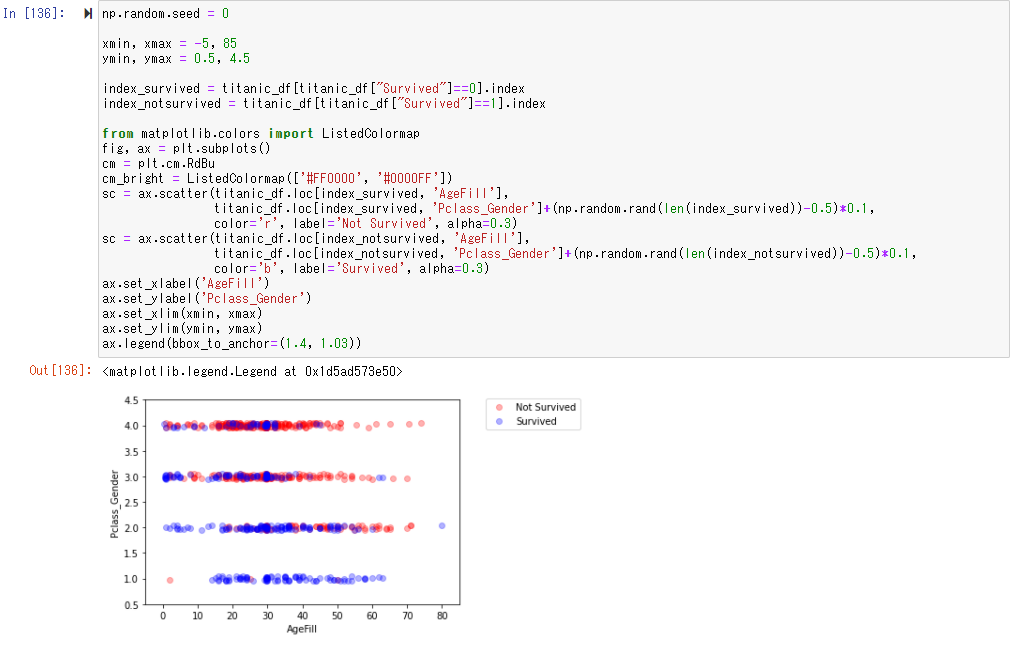
Task: Click the cm_bright ListedColormap line
Action: click(x=278, y=179)
